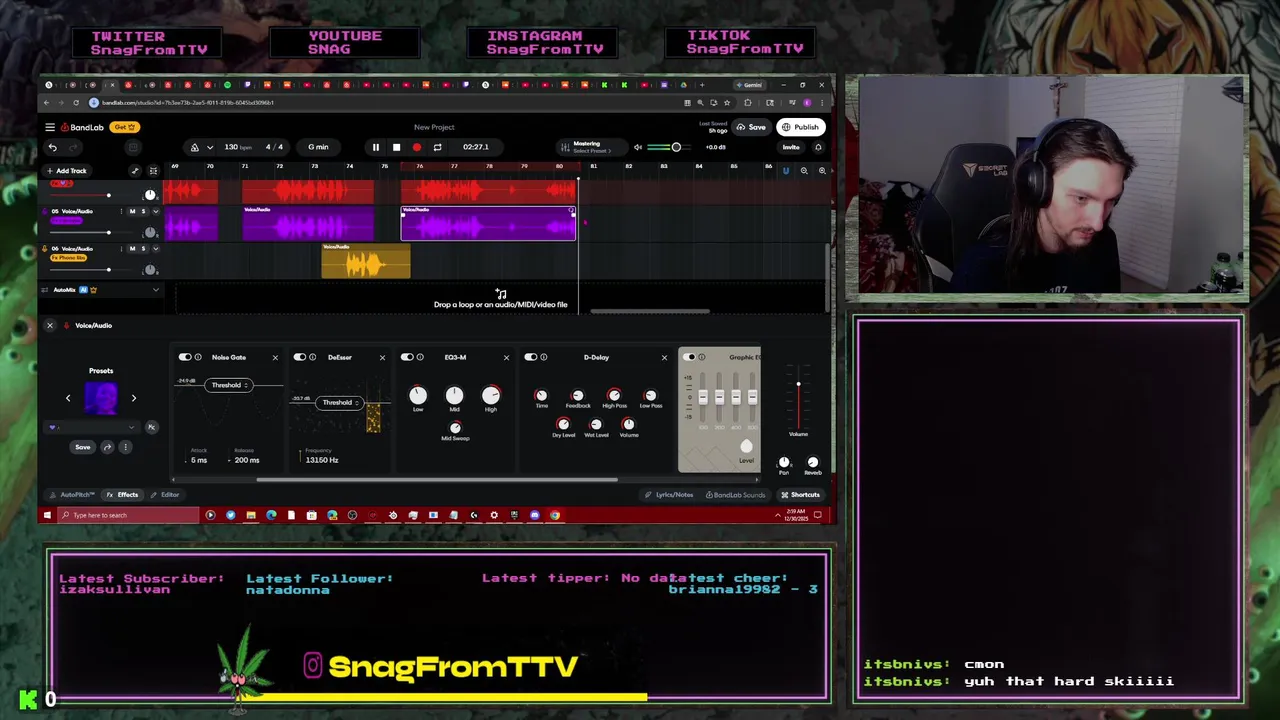Solo track 05 Voice/Audio
The image size is (1280, 720).
pyautogui.click(x=143, y=211)
